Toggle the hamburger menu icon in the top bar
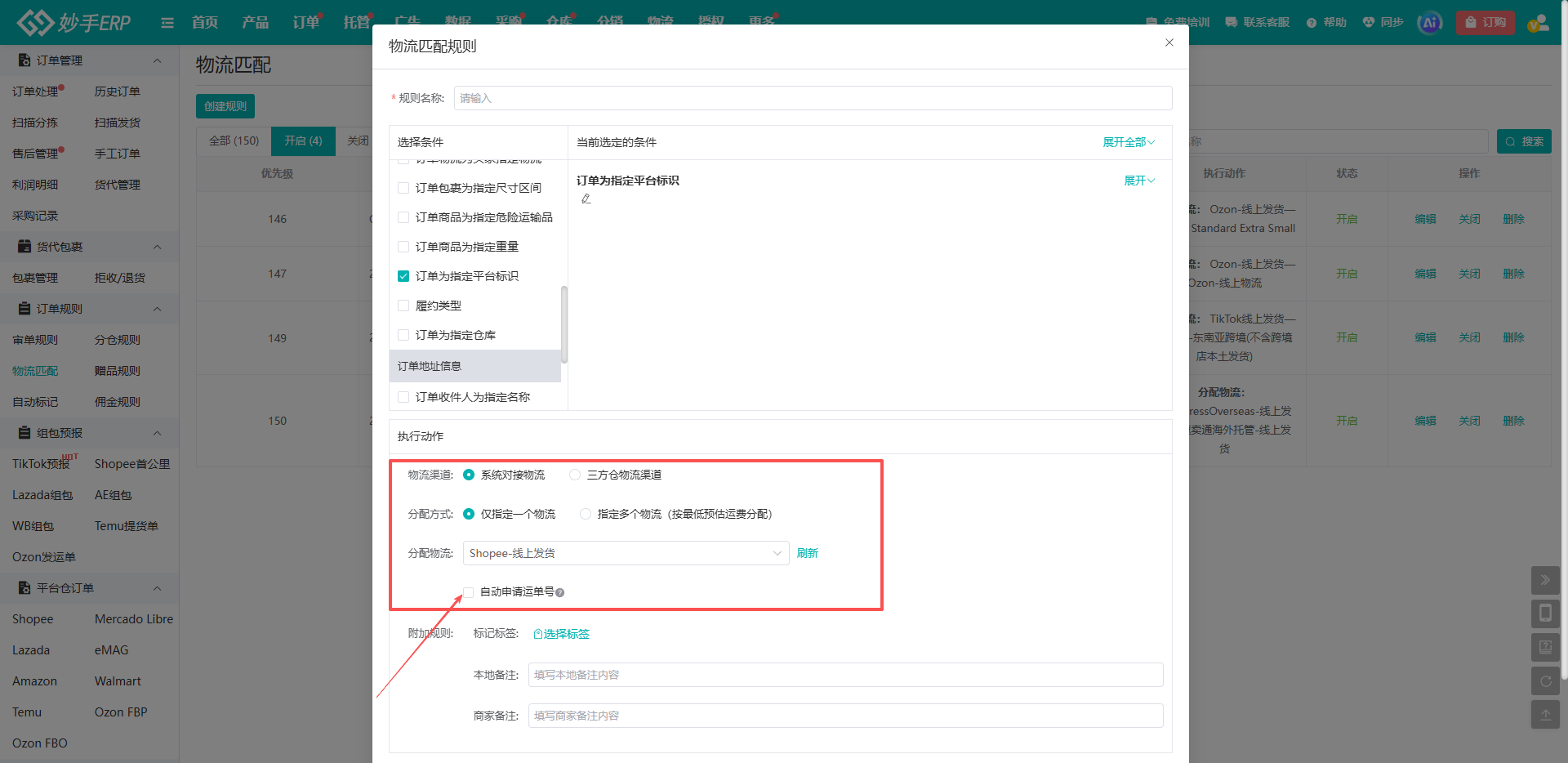Screen dimensions: 1568x763 click(x=167, y=23)
